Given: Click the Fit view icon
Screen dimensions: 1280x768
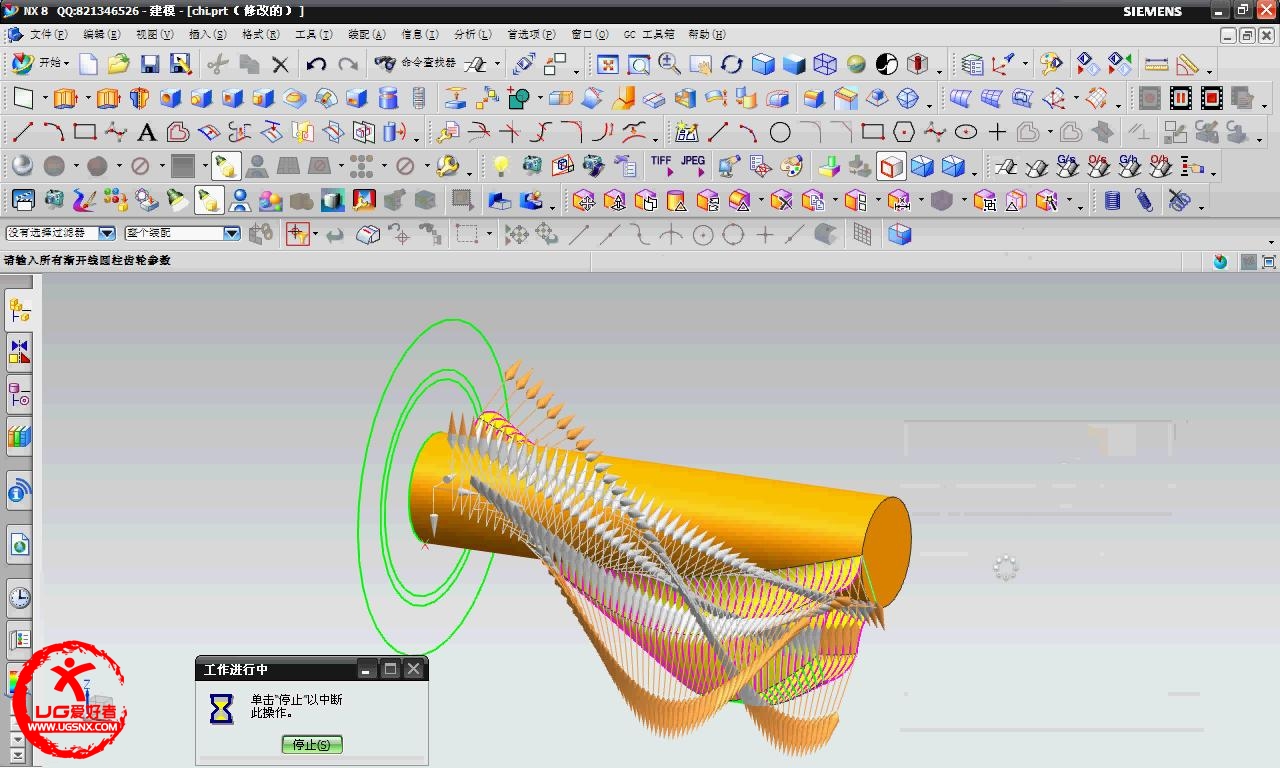Looking at the screenshot, I should (x=607, y=65).
